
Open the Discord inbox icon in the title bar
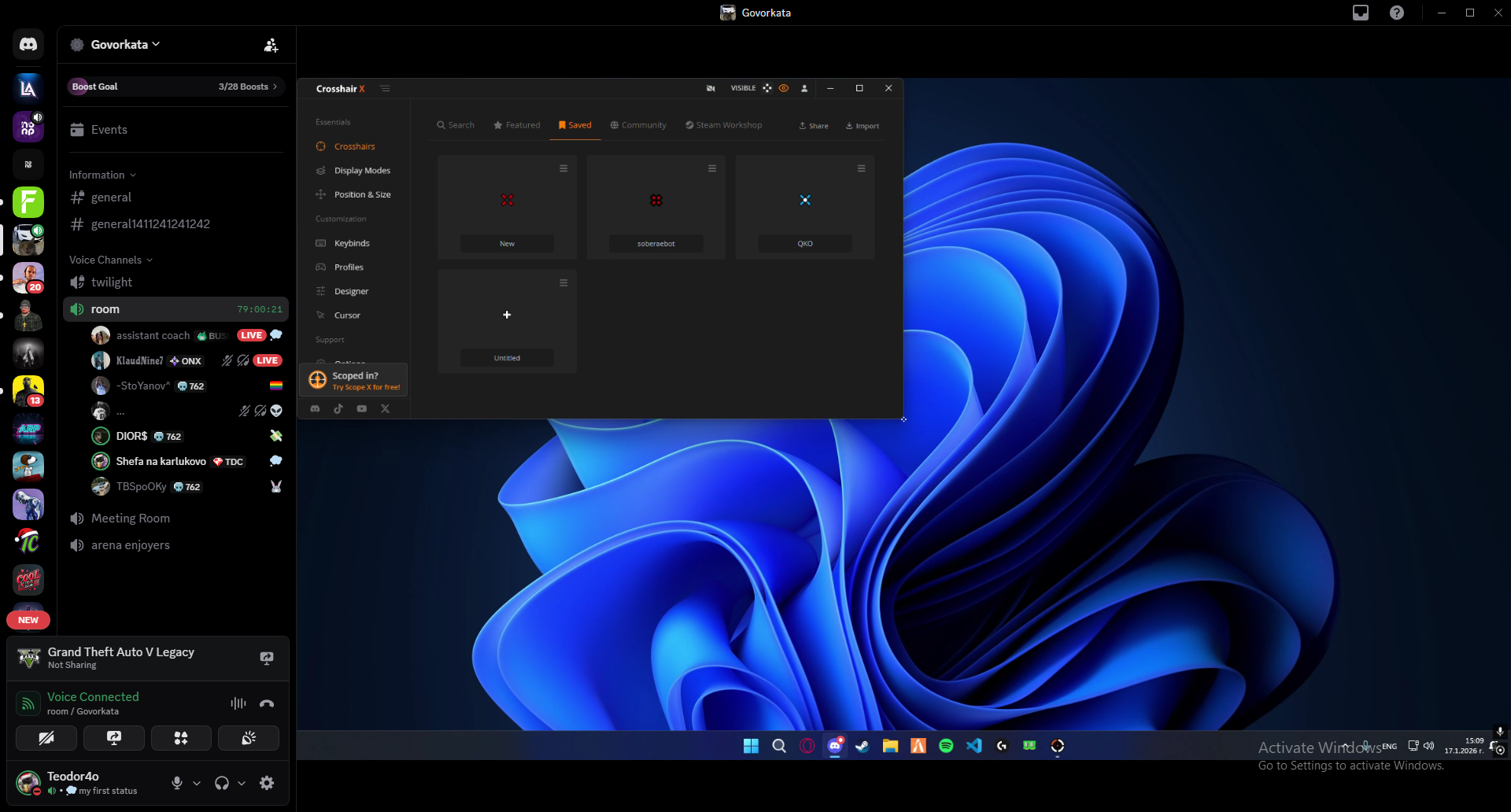tap(1361, 13)
